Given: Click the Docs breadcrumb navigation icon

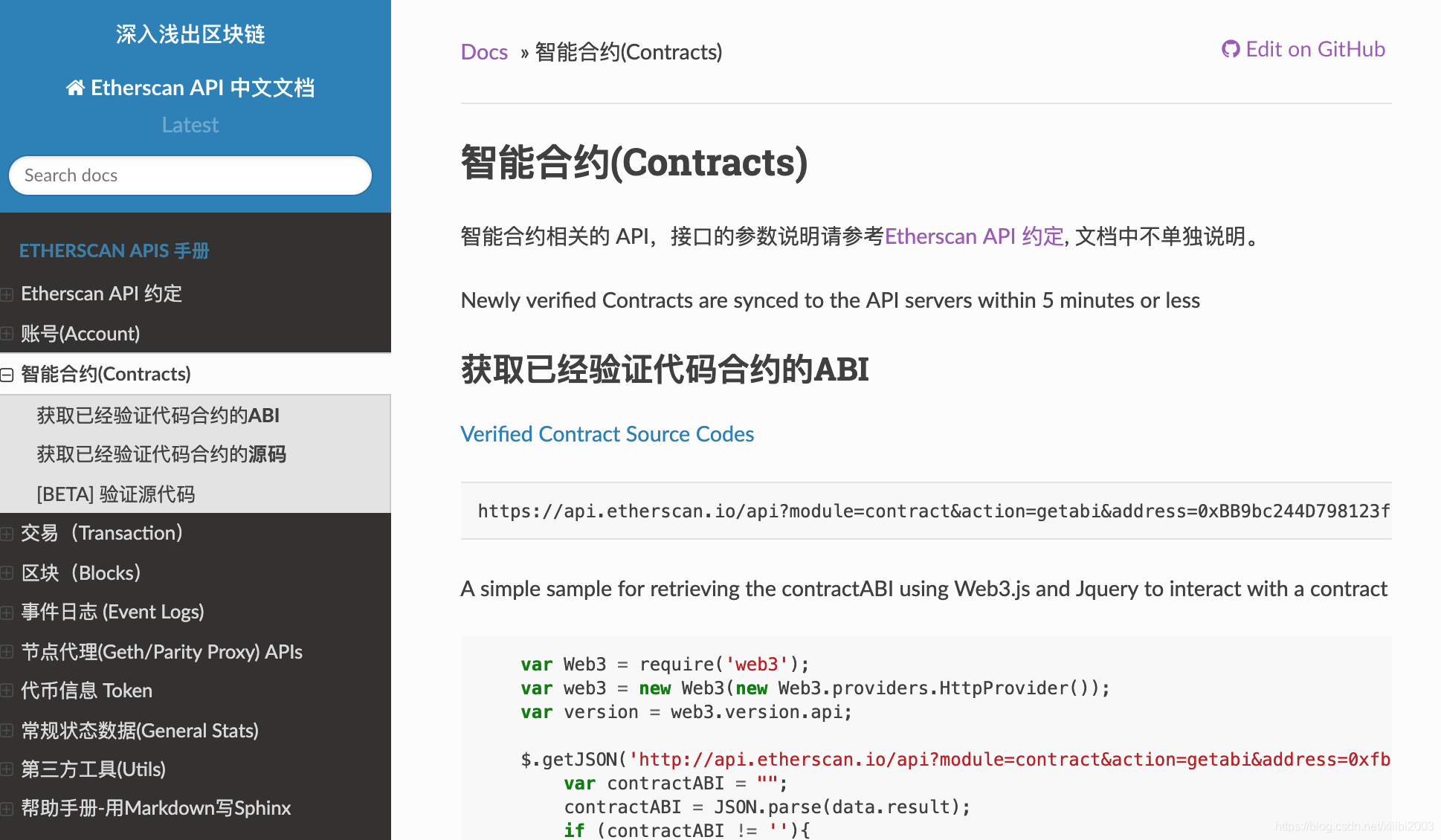Looking at the screenshot, I should pyautogui.click(x=483, y=50).
